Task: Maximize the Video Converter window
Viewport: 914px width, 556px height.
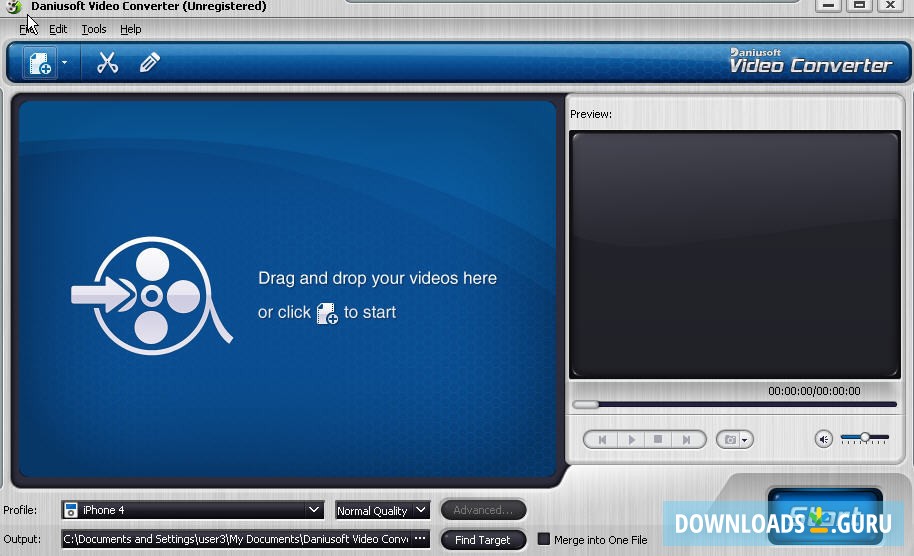Action: pos(859,5)
